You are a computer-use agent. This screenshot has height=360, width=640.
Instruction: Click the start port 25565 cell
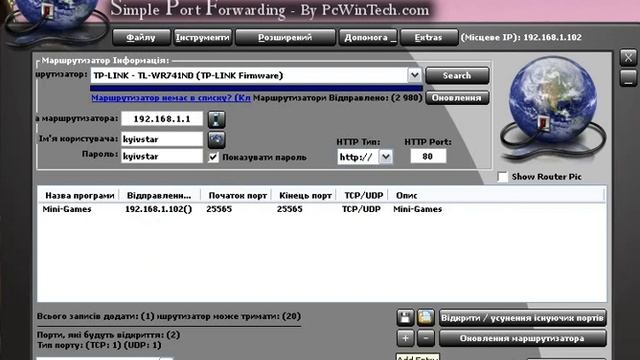[219, 209]
